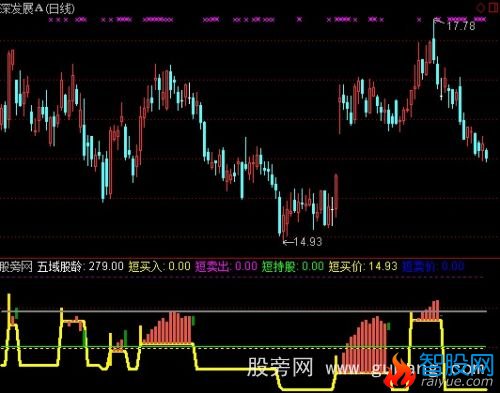Click the red diamond icon at chart corner
The width and height of the screenshot is (500, 393).
click(x=481, y=7)
